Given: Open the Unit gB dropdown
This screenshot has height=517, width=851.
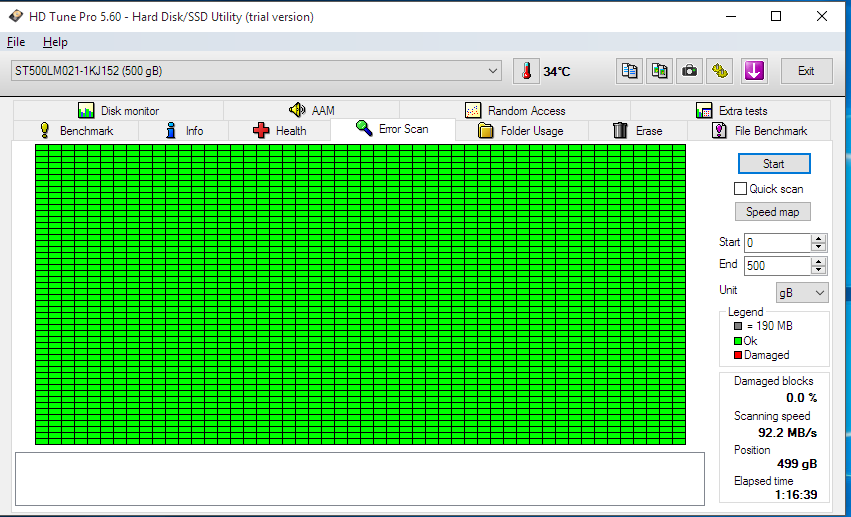Looking at the screenshot, I should coord(802,292).
